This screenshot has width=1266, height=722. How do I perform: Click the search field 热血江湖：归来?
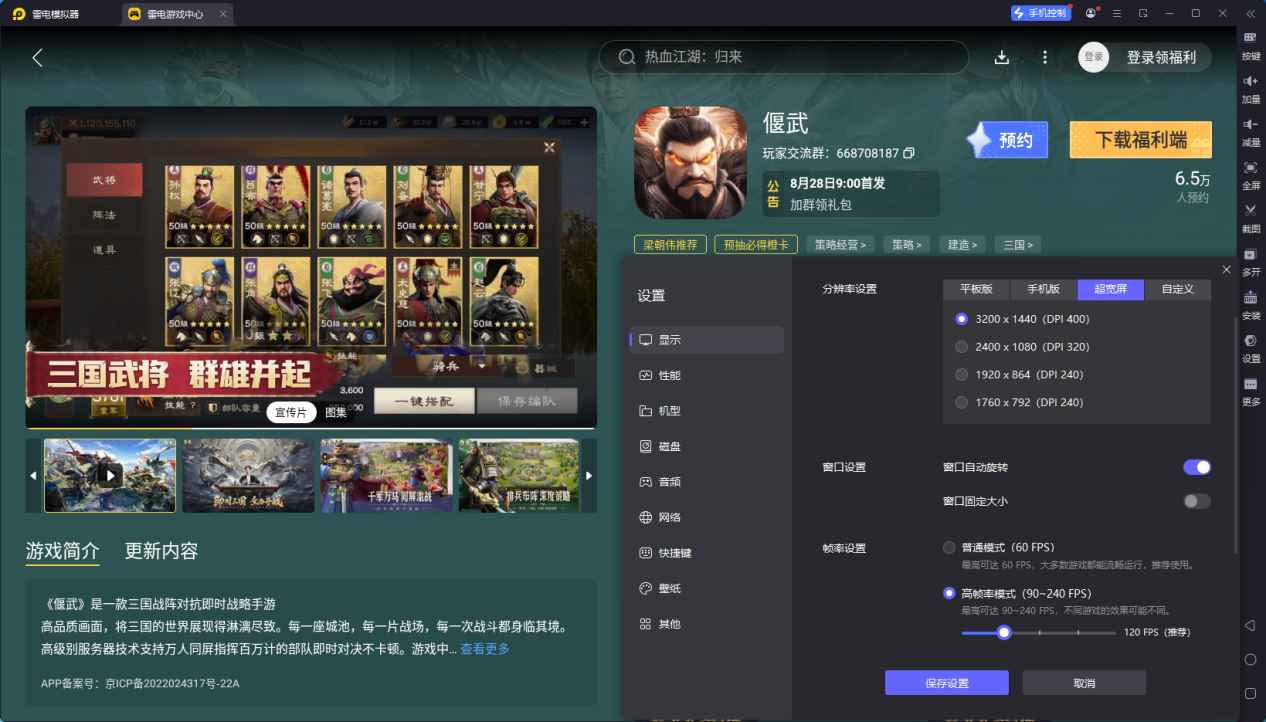pos(784,57)
